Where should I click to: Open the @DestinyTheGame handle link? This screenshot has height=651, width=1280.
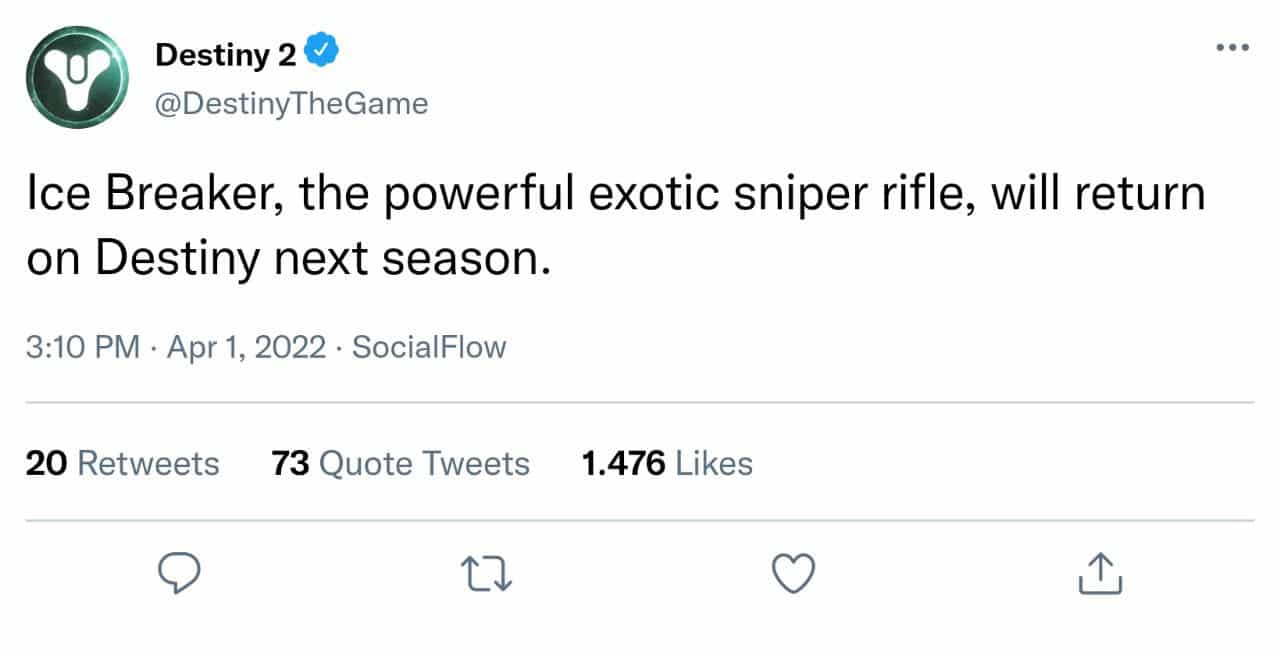coord(291,103)
